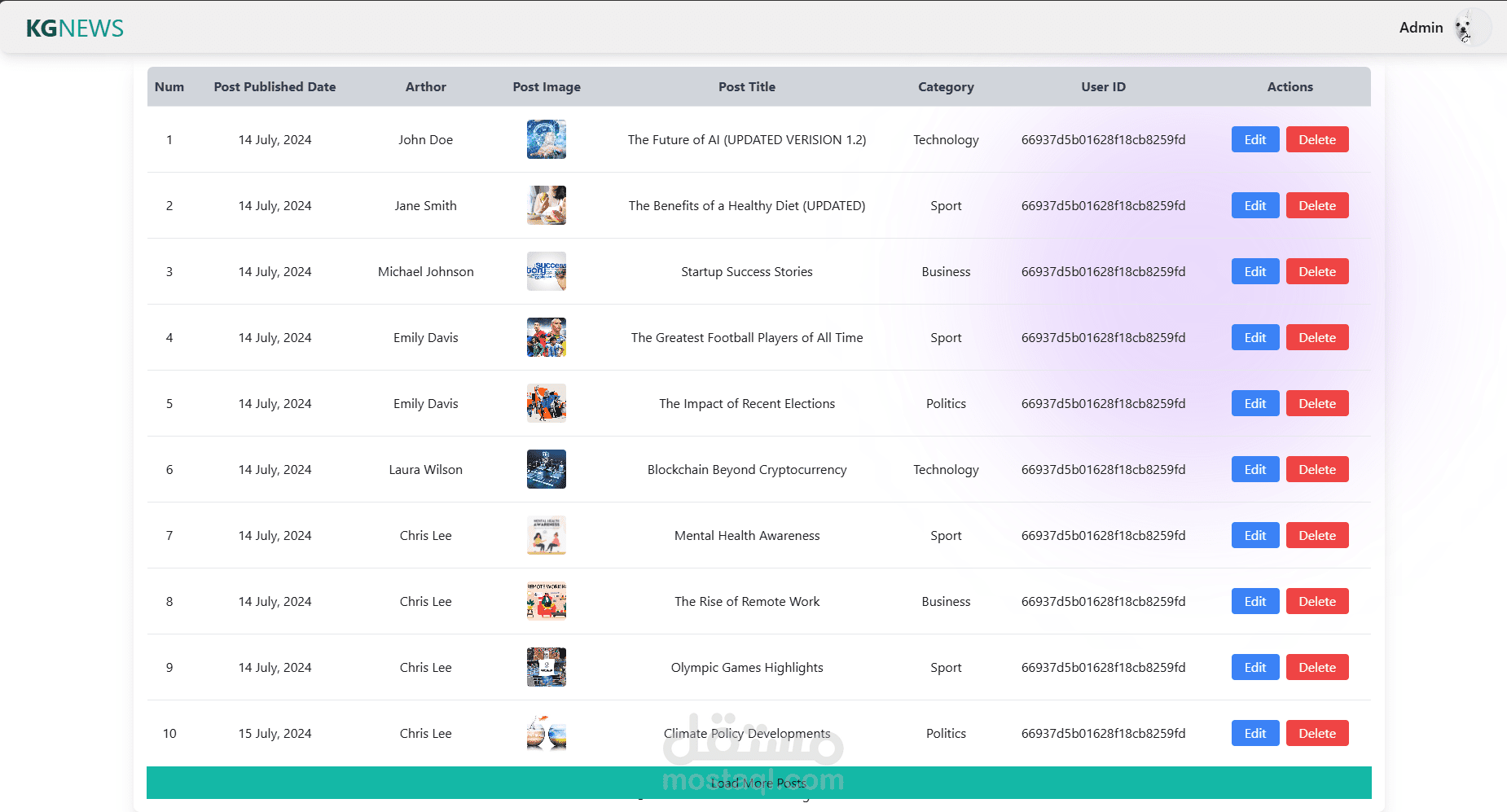
Task: Edit the post 'The Future of AI'
Action: tap(1255, 139)
